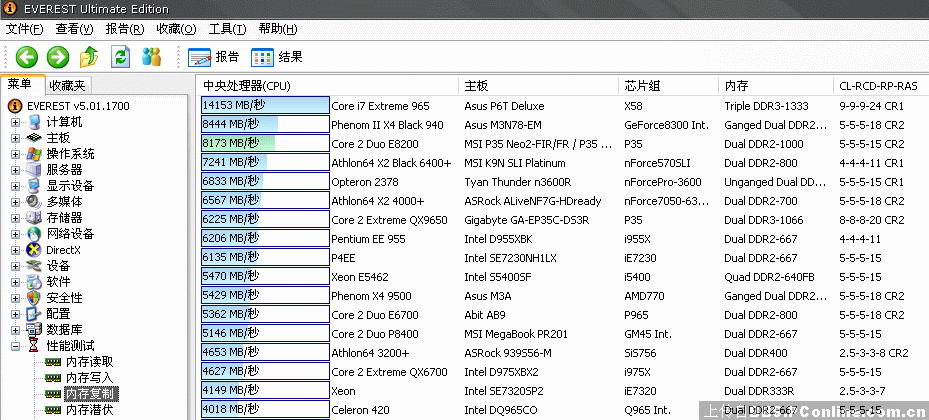Expand the 主板 tree node
This screenshot has width=929, height=420.
(15, 139)
